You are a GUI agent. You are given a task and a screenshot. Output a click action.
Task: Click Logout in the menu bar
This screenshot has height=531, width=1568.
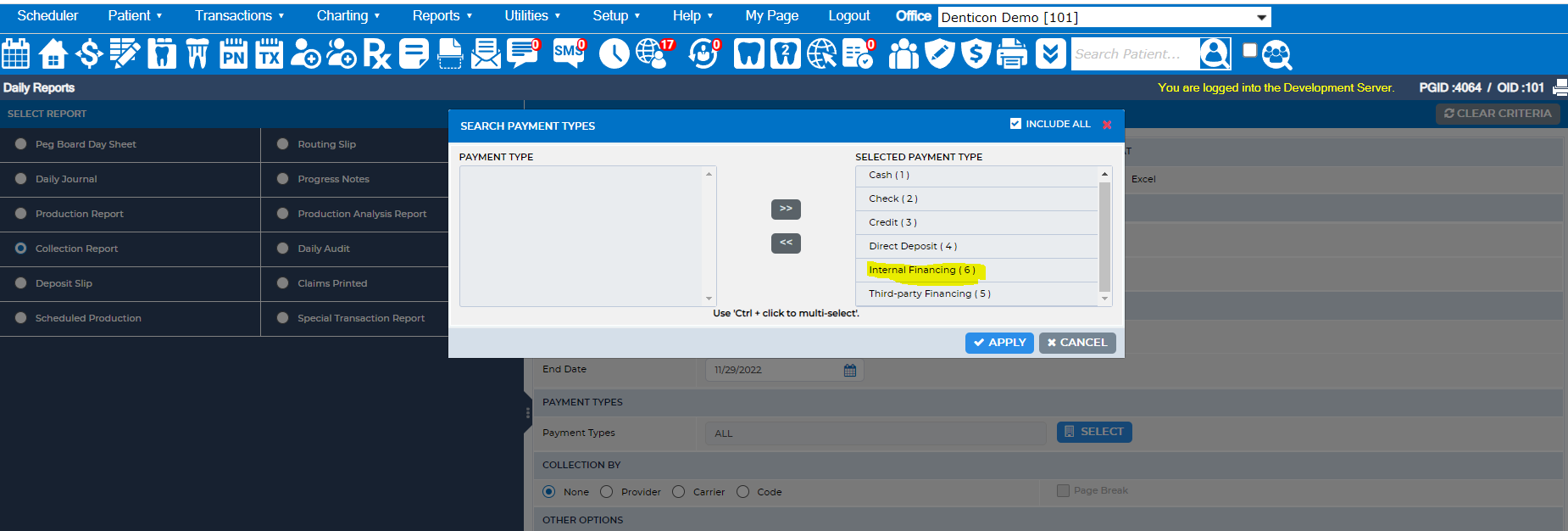tap(849, 15)
